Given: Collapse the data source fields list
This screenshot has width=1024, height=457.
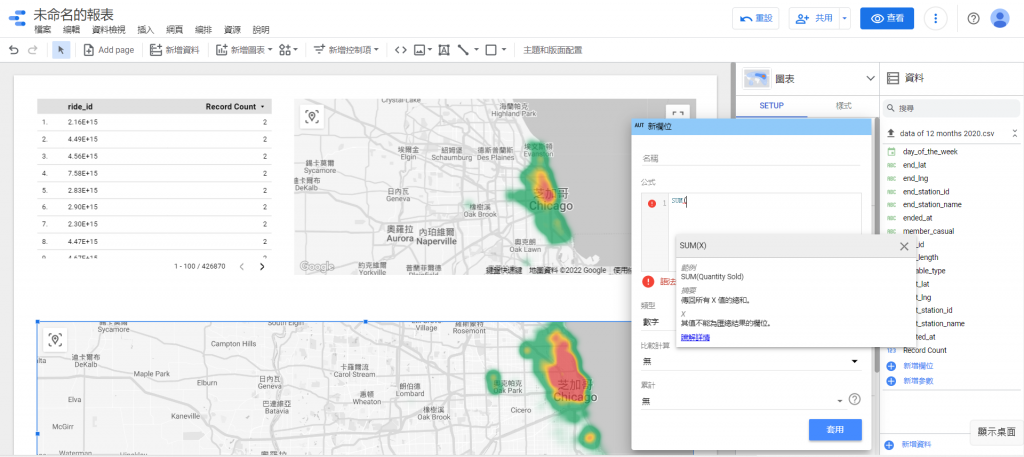Looking at the screenshot, I should click(1014, 133).
